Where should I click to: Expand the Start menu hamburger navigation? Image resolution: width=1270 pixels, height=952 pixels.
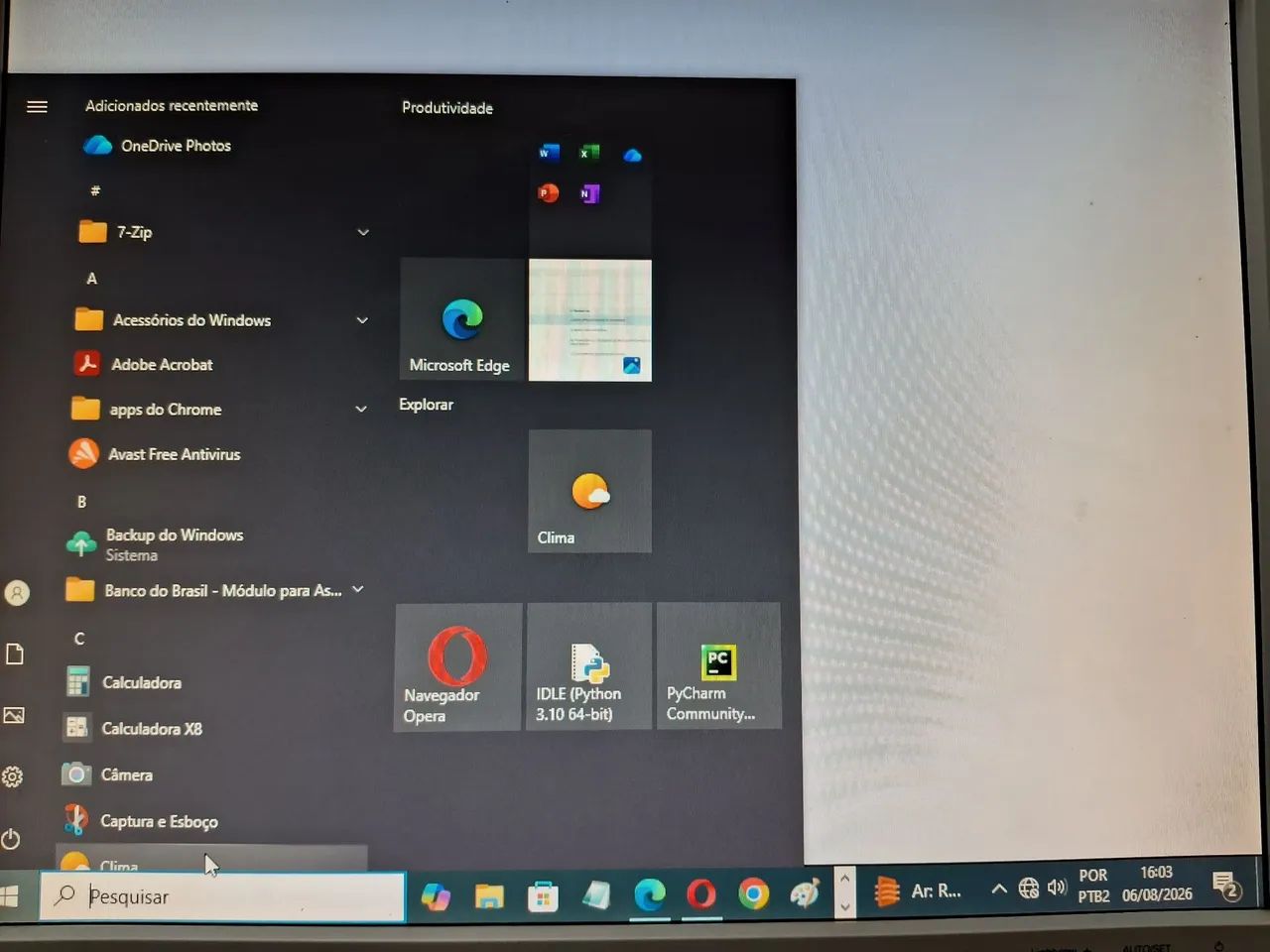click(37, 106)
